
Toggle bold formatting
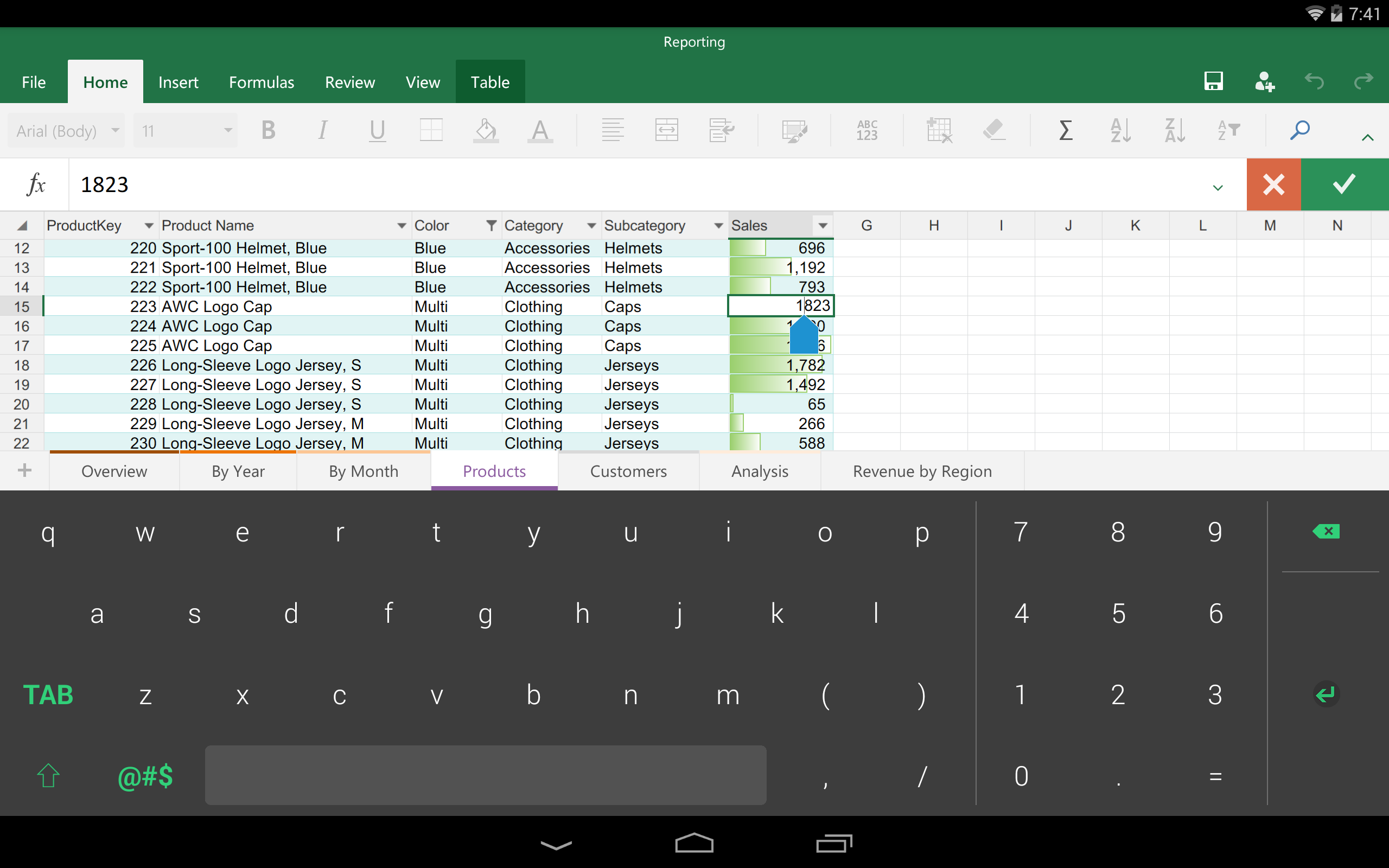268,130
